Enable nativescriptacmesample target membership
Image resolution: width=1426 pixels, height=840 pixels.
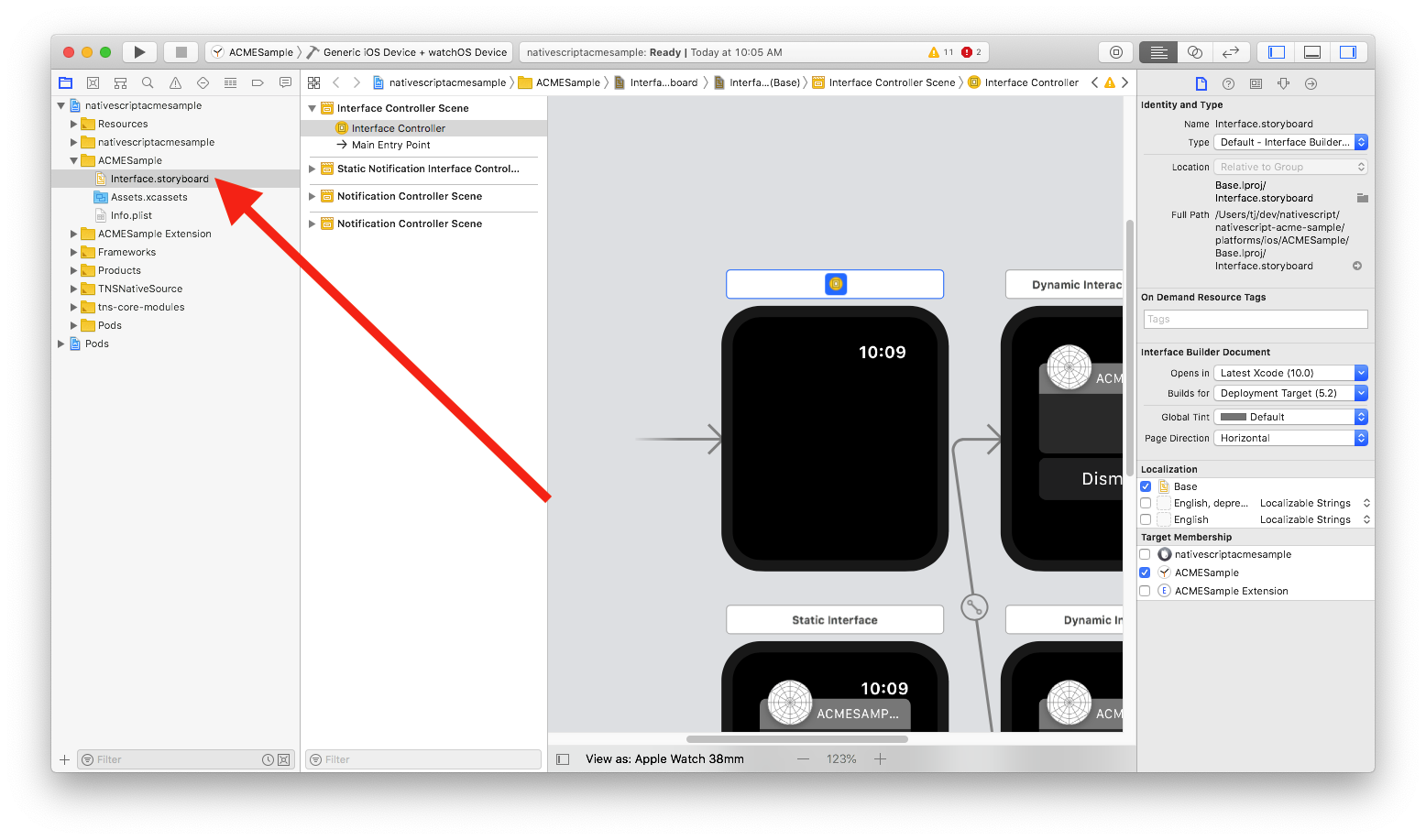(1145, 554)
